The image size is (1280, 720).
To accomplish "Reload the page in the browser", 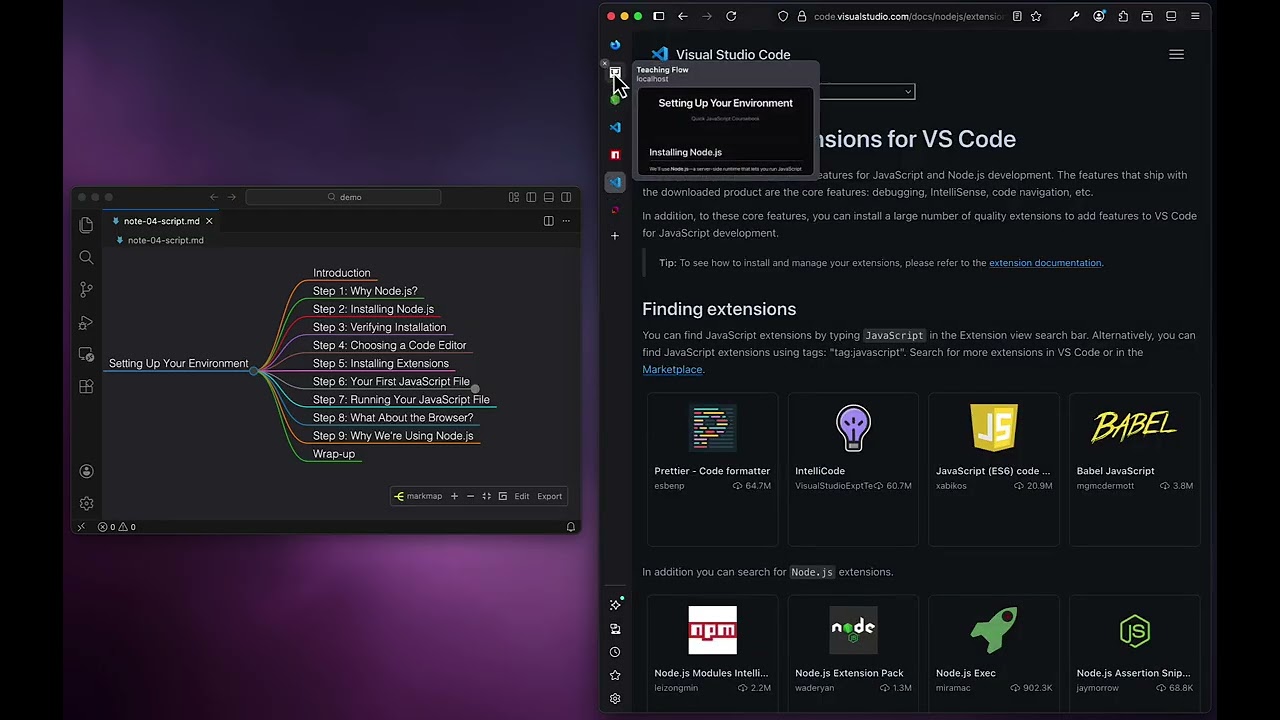I will click(731, 16).
